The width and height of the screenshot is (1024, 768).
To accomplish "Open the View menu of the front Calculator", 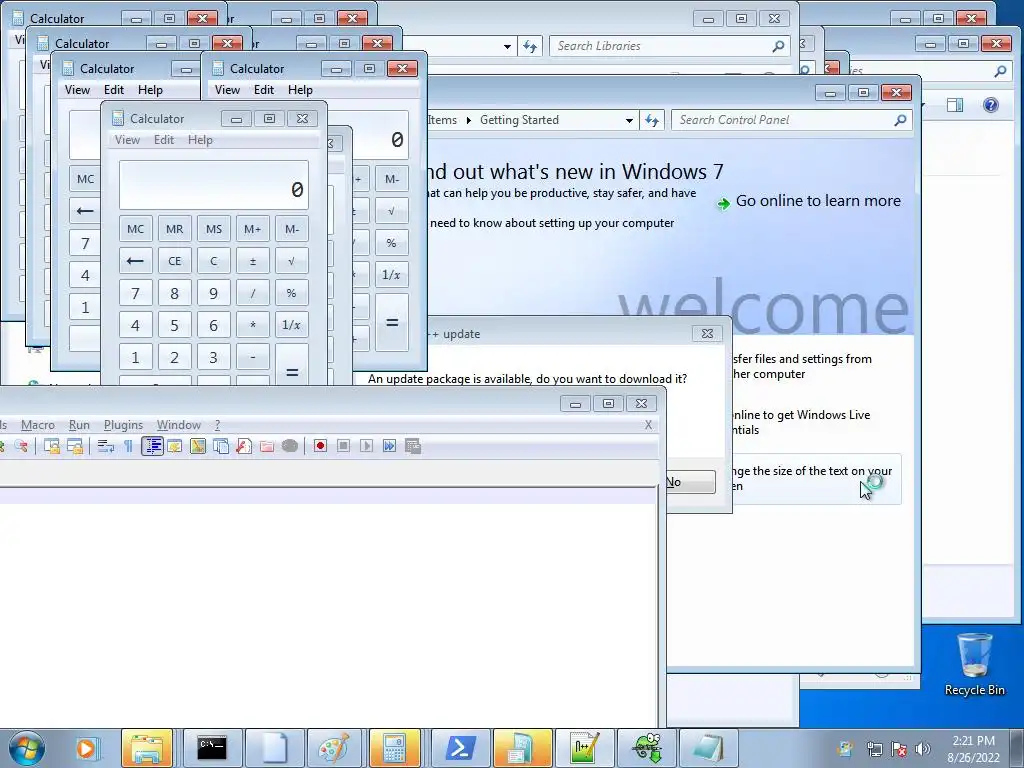I will 127,140.
